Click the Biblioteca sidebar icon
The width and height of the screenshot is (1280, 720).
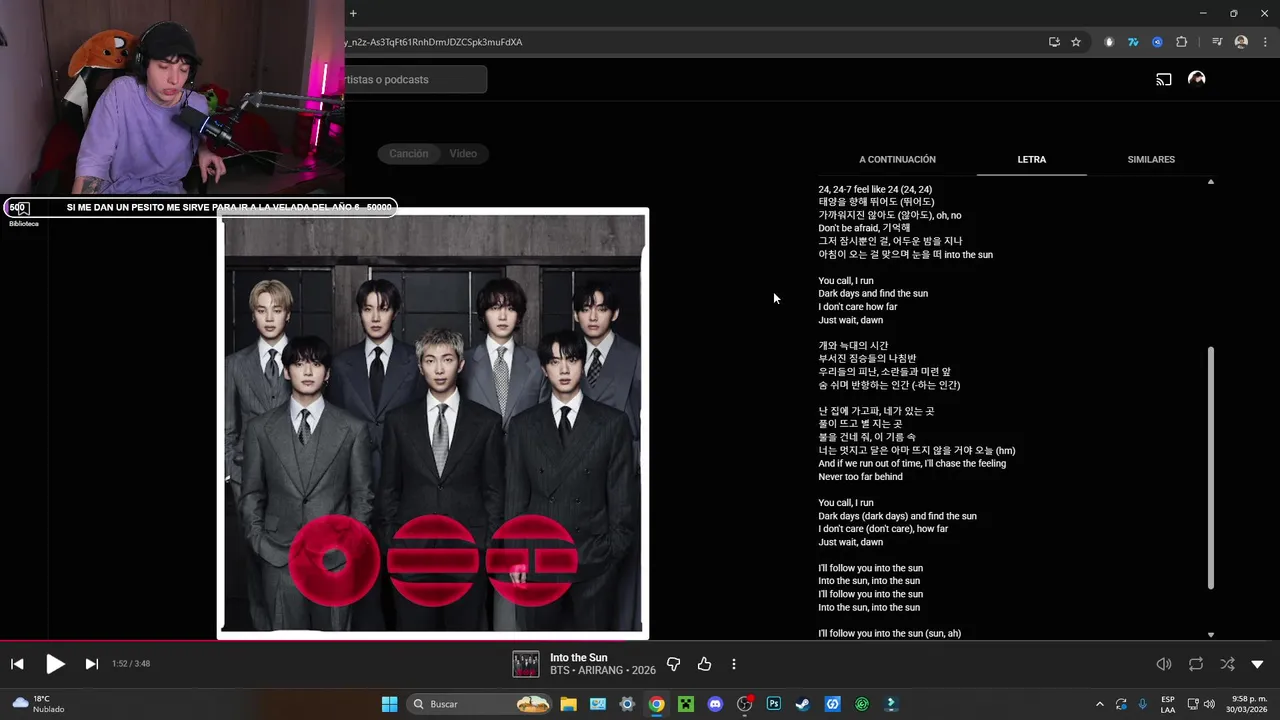pos(24,213)
